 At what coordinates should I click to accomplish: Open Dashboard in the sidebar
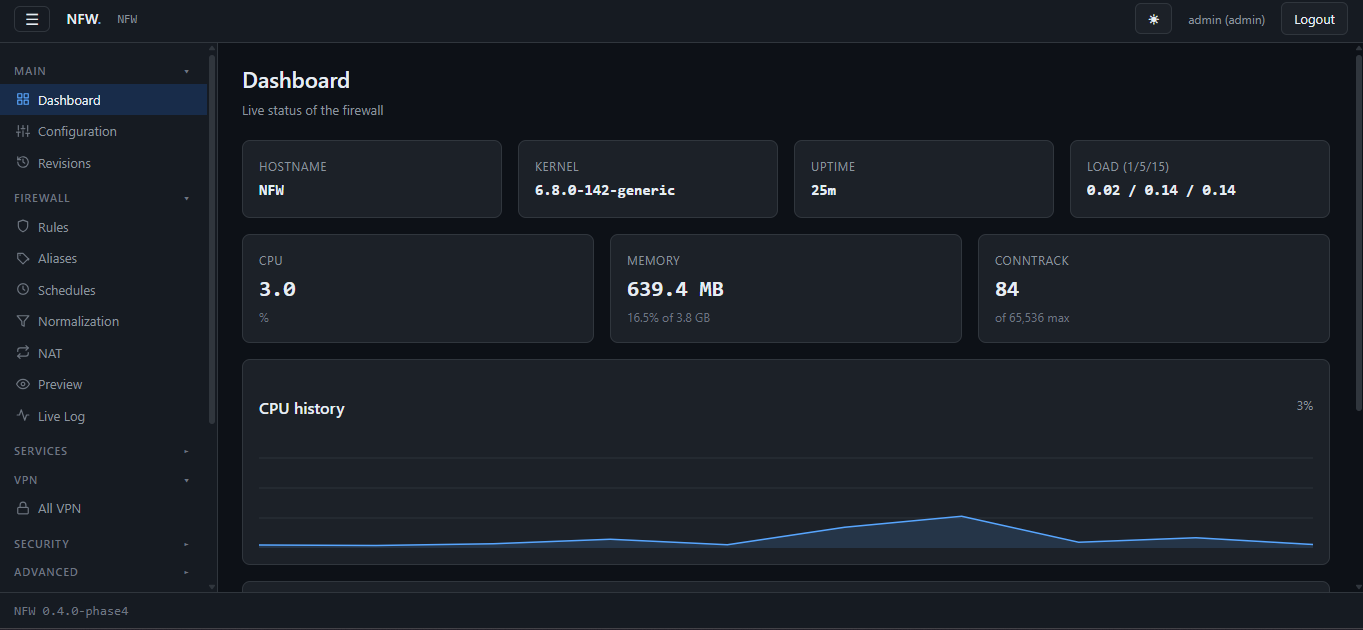(x=104, y=100)
